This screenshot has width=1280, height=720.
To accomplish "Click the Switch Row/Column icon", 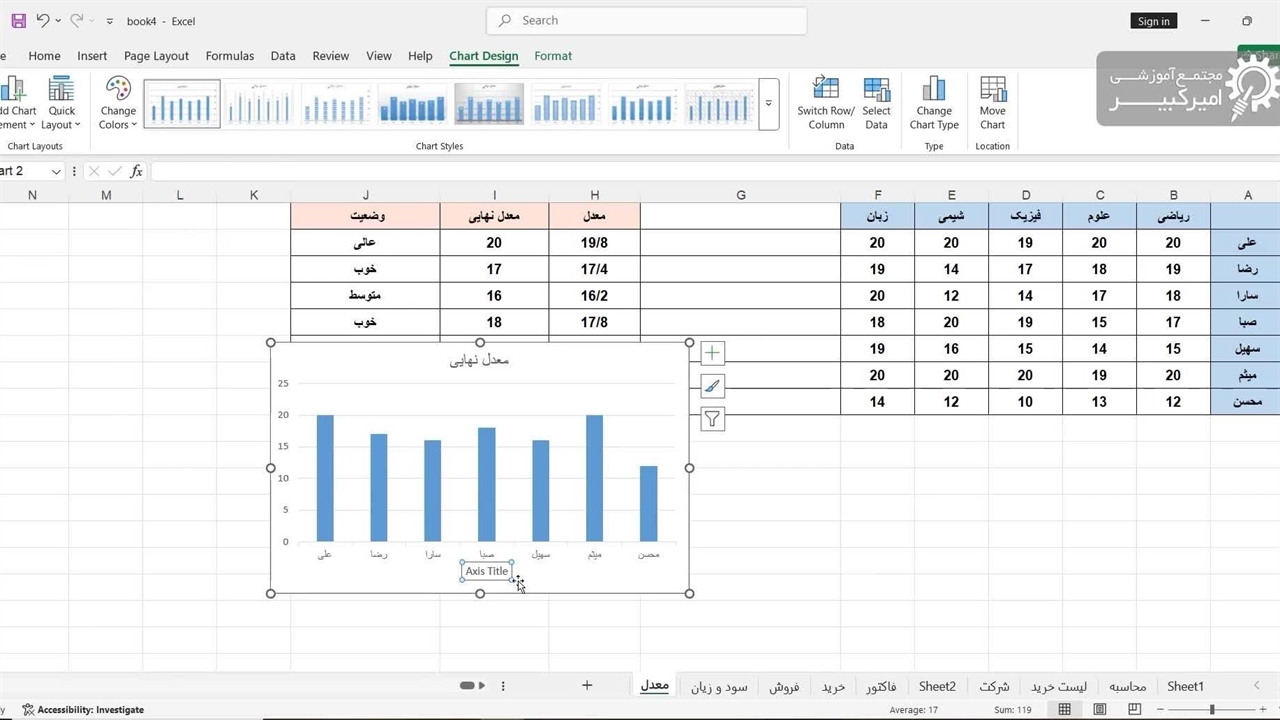I will 825,90.
